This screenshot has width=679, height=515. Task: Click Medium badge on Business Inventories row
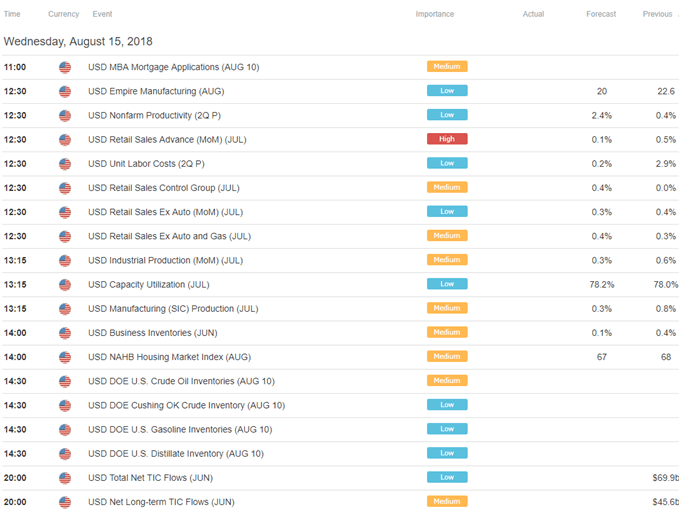pyautogui.click(x=447, y=332)
